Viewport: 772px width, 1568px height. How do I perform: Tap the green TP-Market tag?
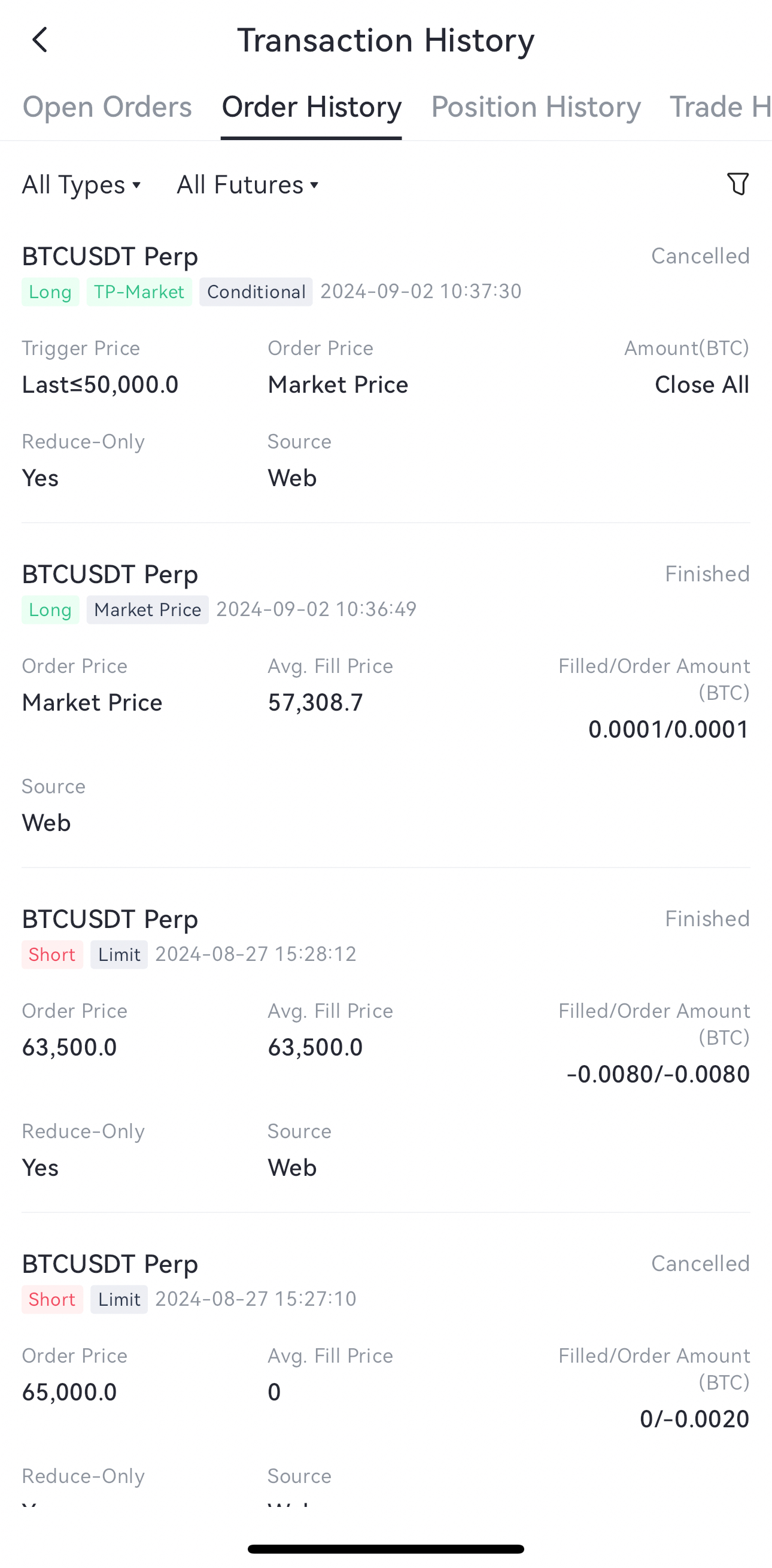click(x=139, y=292)
